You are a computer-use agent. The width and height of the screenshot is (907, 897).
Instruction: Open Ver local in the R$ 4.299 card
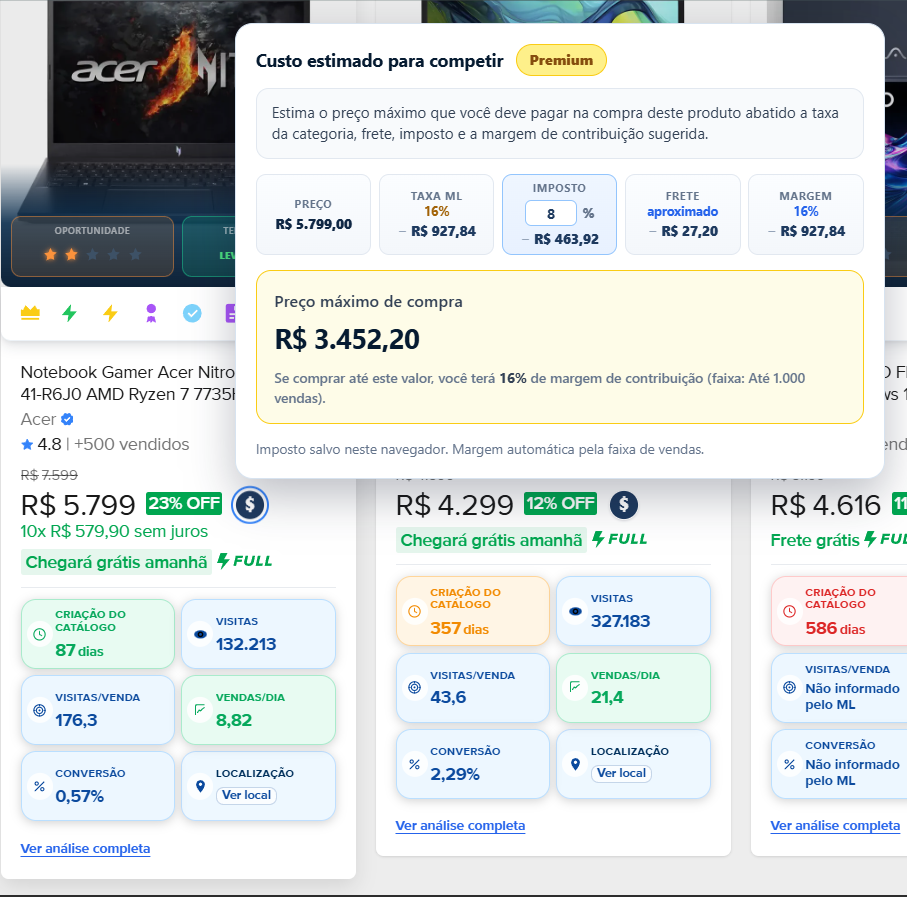coord(621,773)
